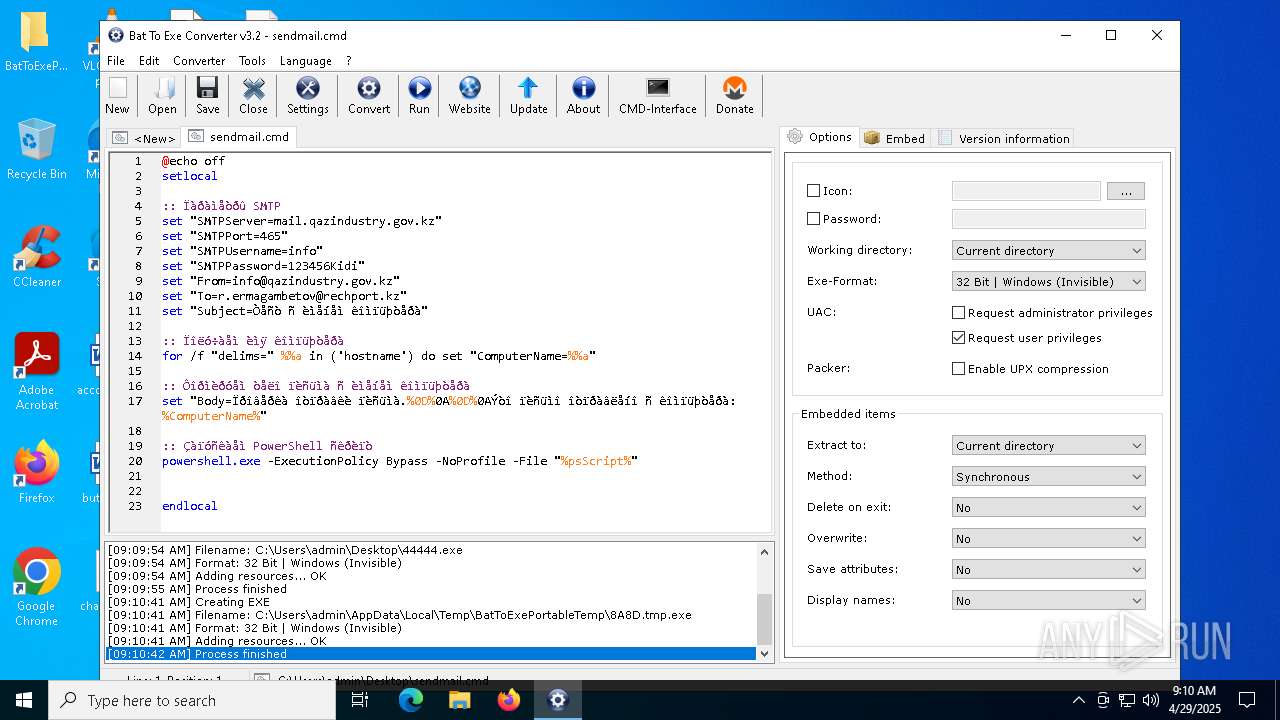This screenshot has width=1280, height=720.
Task: Open Task View on the taskbar
Action: tap(360, 700)
